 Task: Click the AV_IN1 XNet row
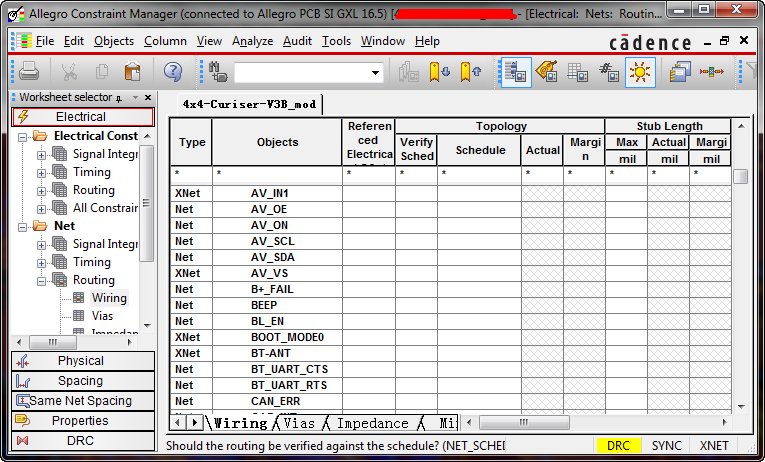[x=451, y=193]
